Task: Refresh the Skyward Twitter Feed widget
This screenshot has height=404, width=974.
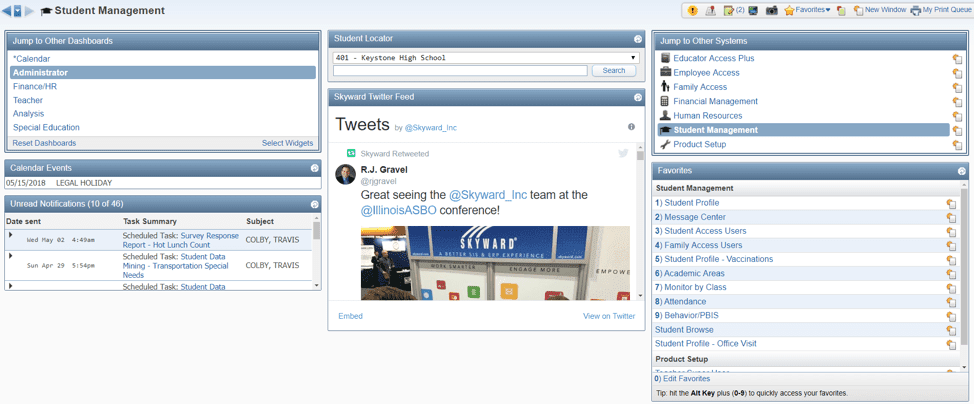Action: (x=638, y=97)
